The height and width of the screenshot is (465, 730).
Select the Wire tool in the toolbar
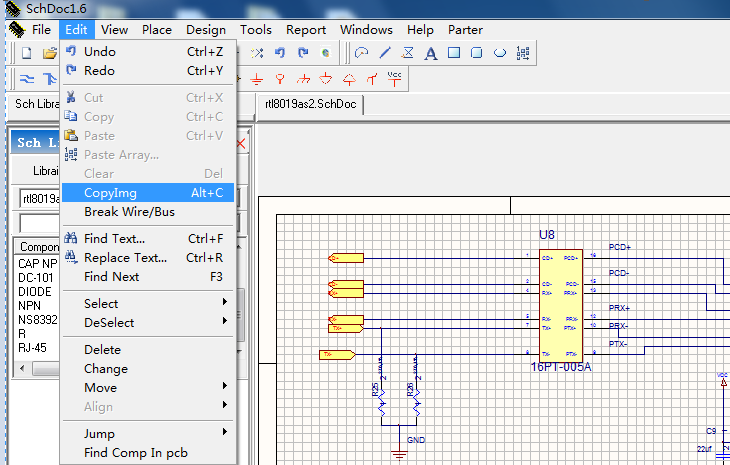[26, 78]
